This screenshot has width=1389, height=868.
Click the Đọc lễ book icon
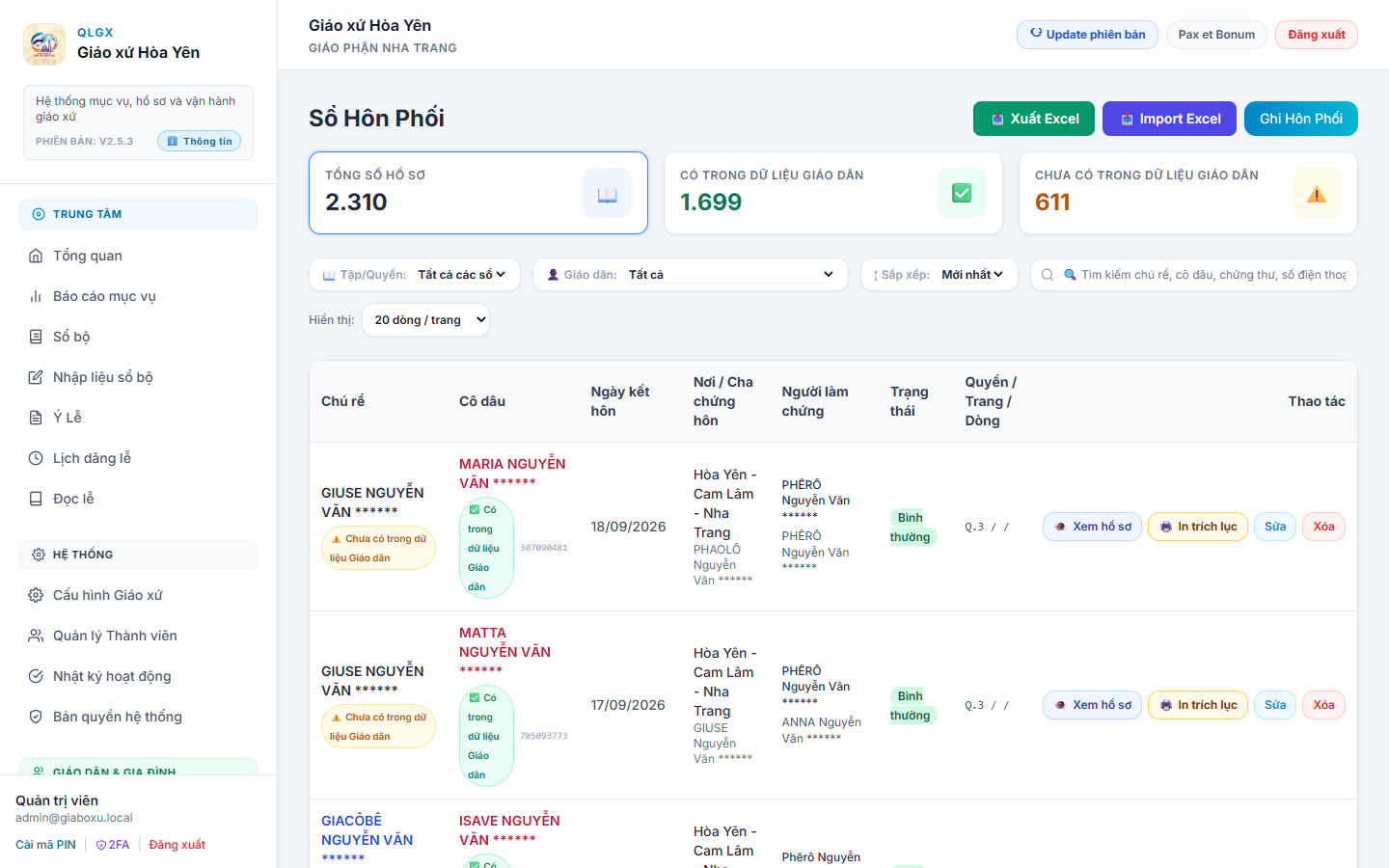pos(36,499)
